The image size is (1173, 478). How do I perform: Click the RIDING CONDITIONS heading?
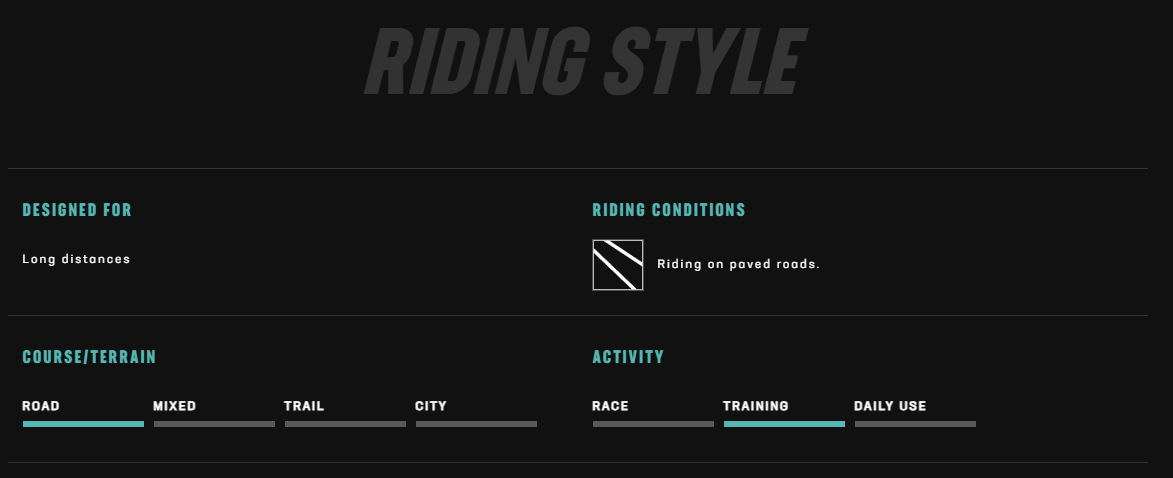tap(669, 210)
